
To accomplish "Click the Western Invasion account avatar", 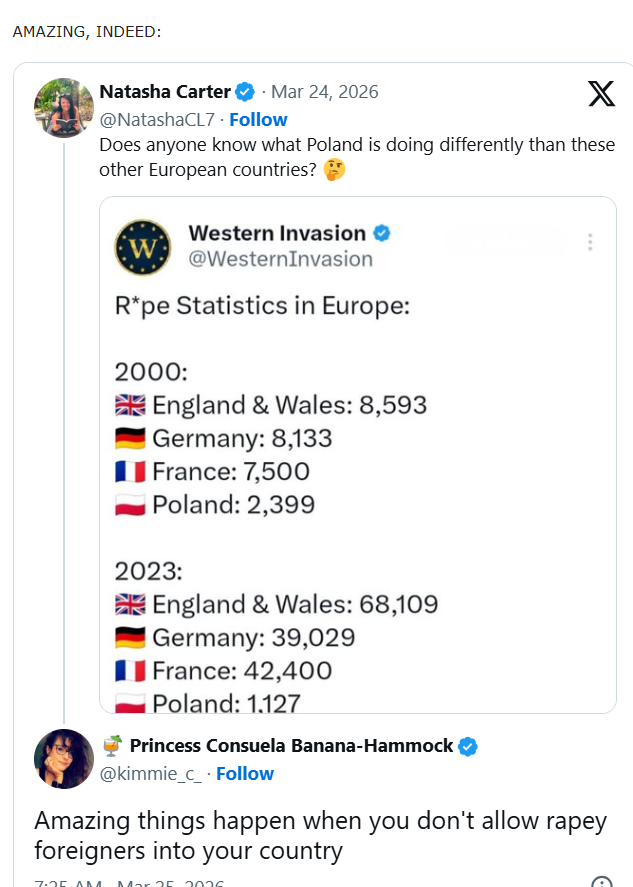I will [144, 247].
